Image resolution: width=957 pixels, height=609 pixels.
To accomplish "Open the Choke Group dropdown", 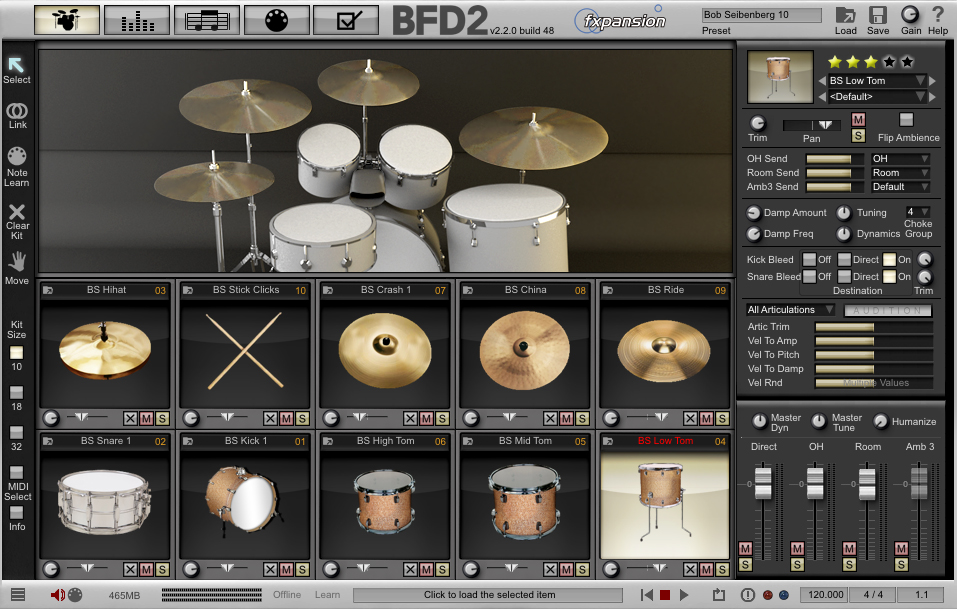I will point(917,212).
